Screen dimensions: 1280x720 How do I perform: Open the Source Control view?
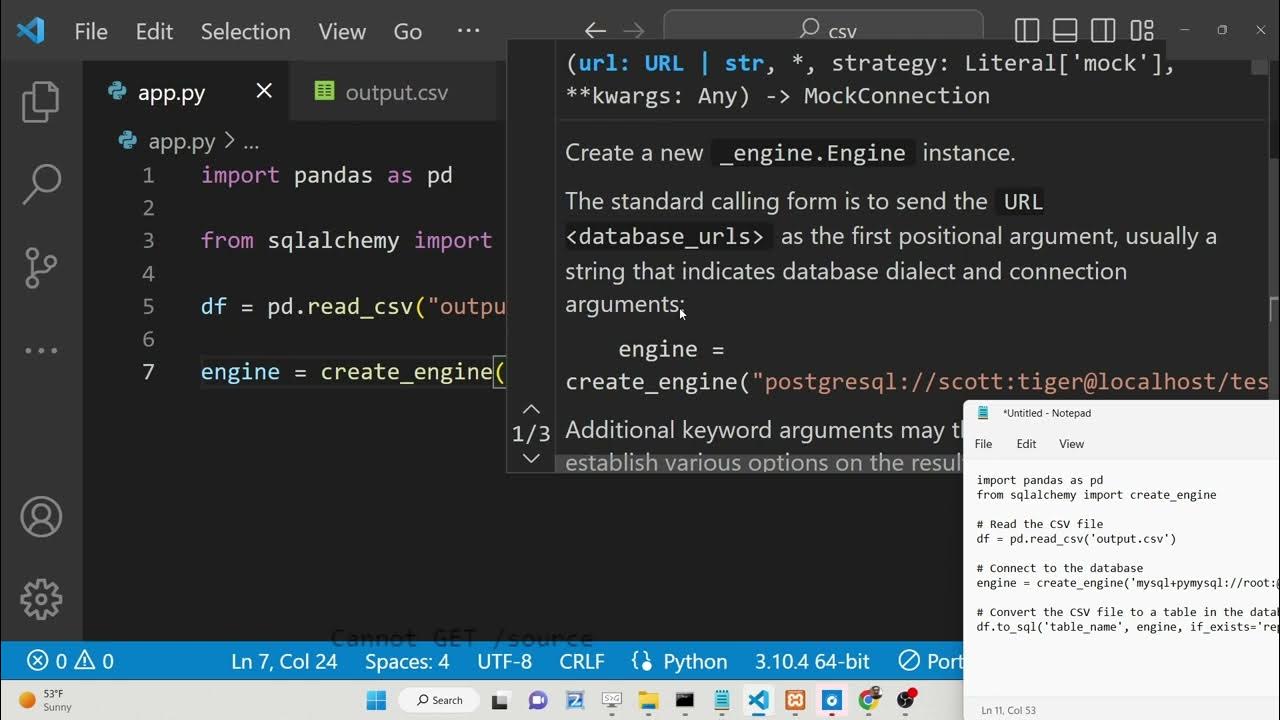click(41, 267)
